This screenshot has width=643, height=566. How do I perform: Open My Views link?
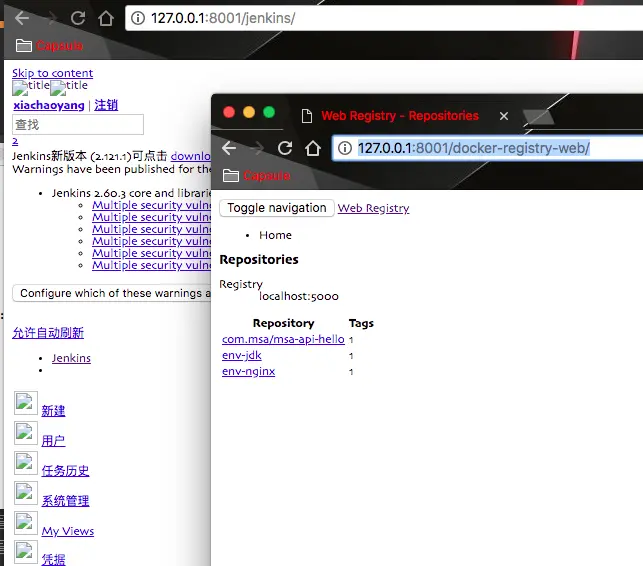[x=68, y=531]
